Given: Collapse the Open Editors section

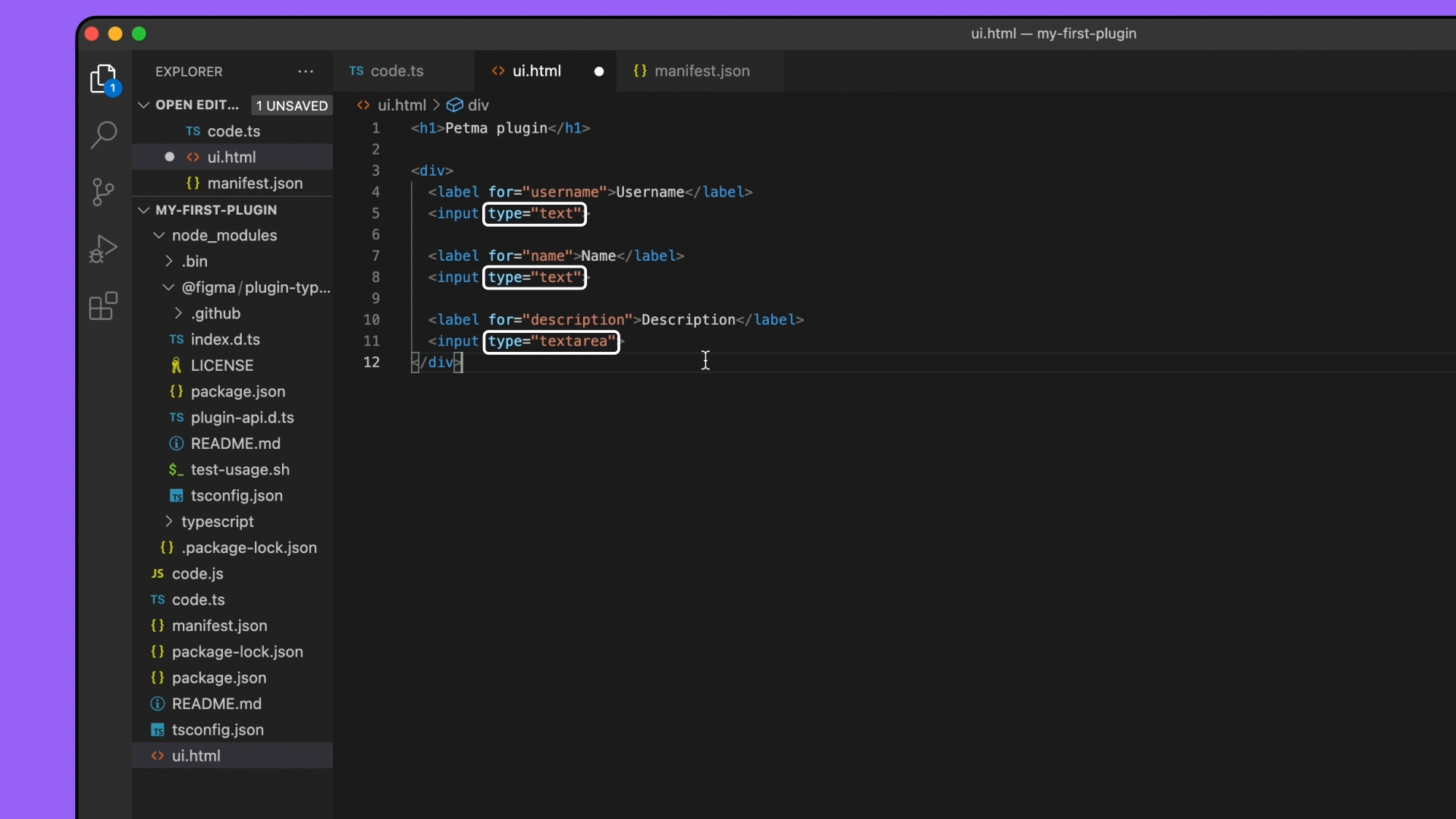Looking at the screenshot, I should 143,105.
